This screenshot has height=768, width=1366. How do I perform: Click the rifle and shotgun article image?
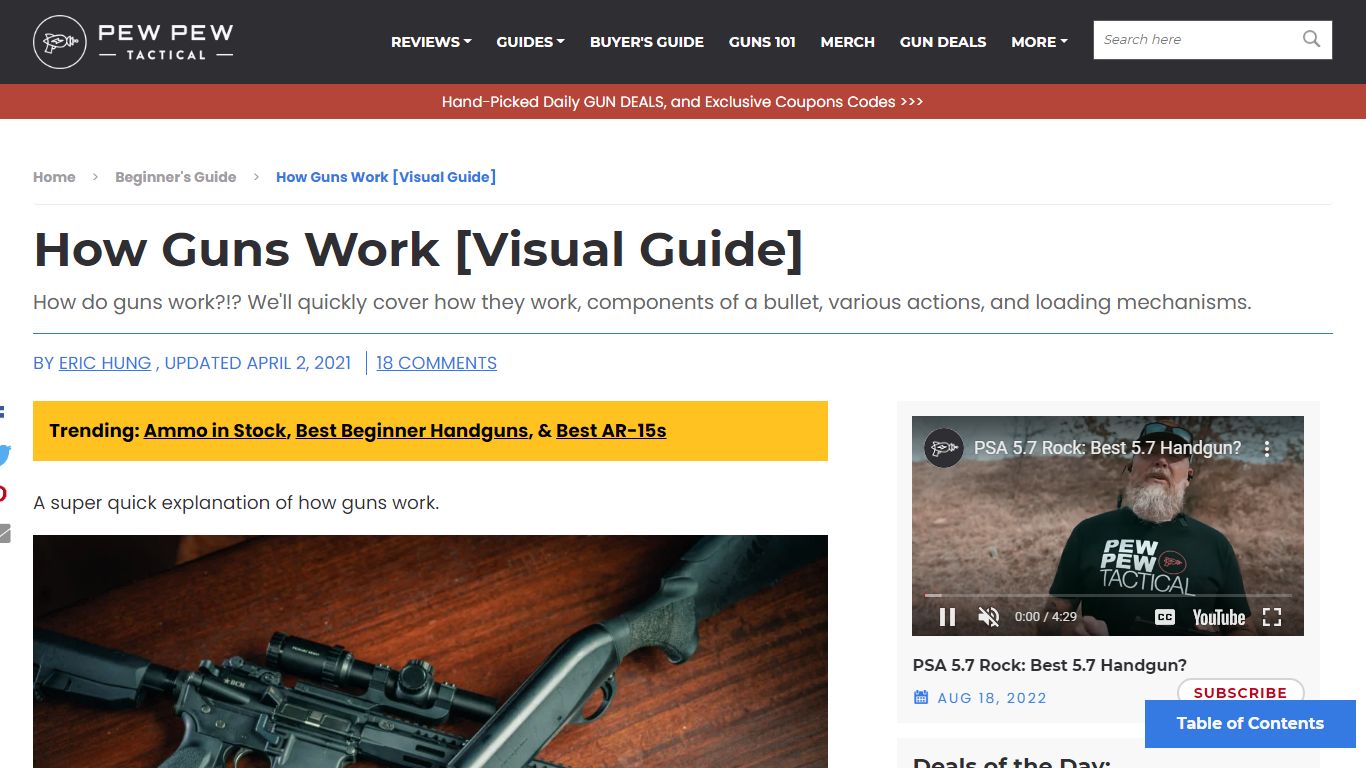pyautogui.click(x=430, y=651)
